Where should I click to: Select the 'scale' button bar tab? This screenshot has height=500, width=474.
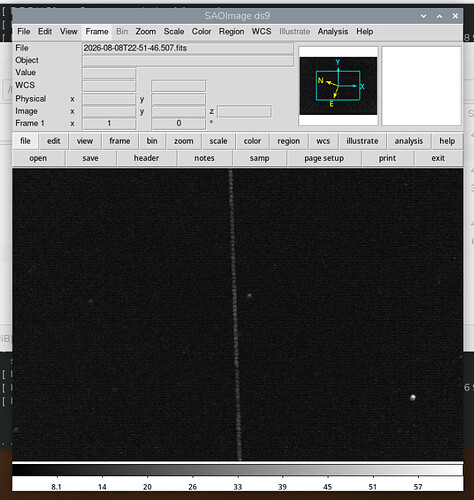click(218, 141)
